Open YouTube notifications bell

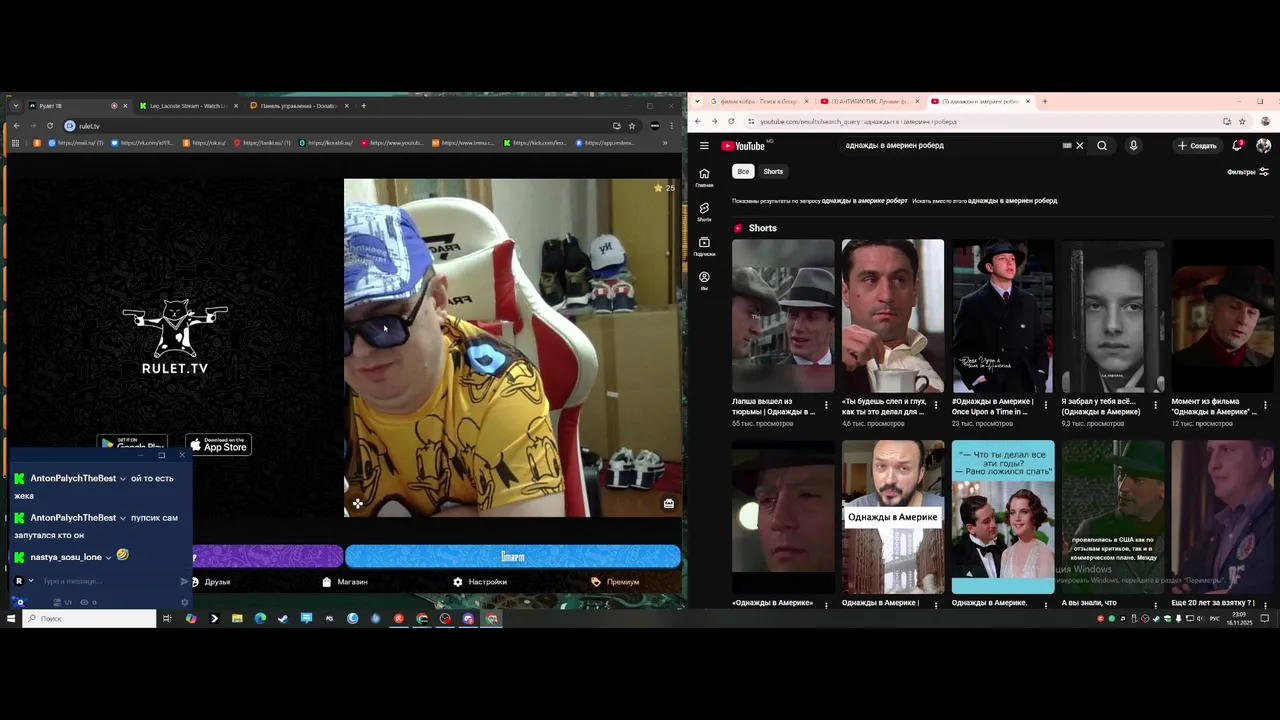tap(1237, 146)
